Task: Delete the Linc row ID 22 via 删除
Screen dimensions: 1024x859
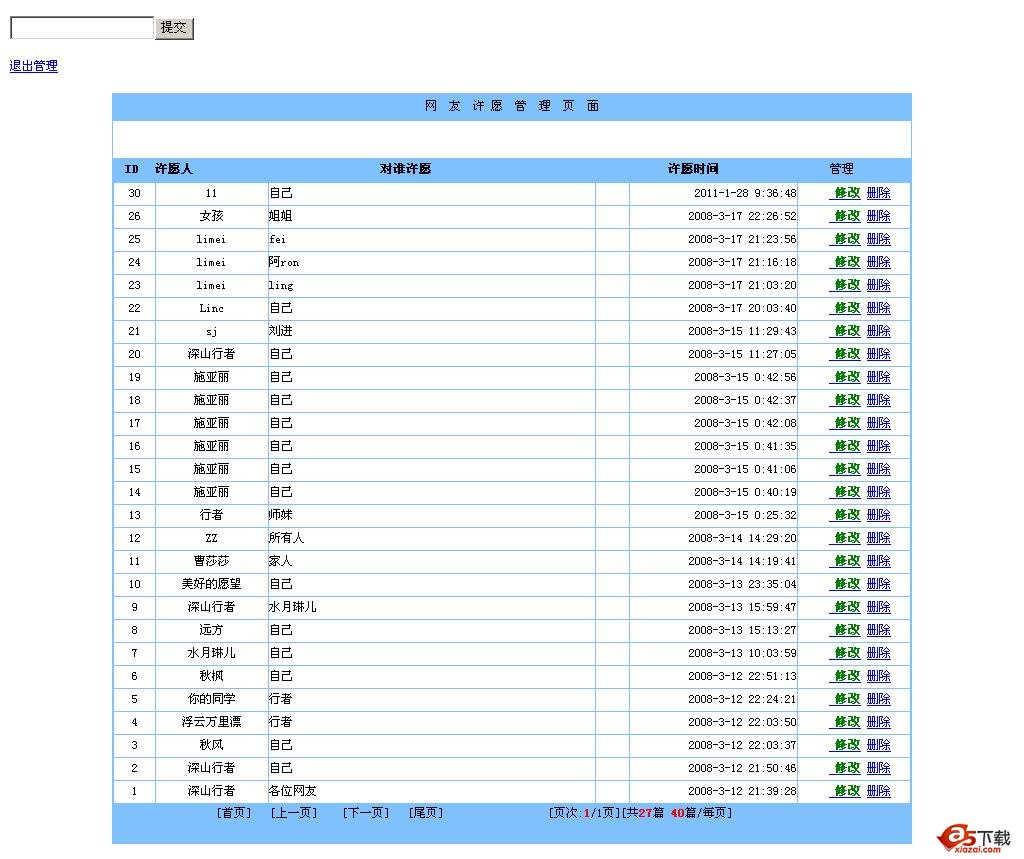Action: click(878, 308)
